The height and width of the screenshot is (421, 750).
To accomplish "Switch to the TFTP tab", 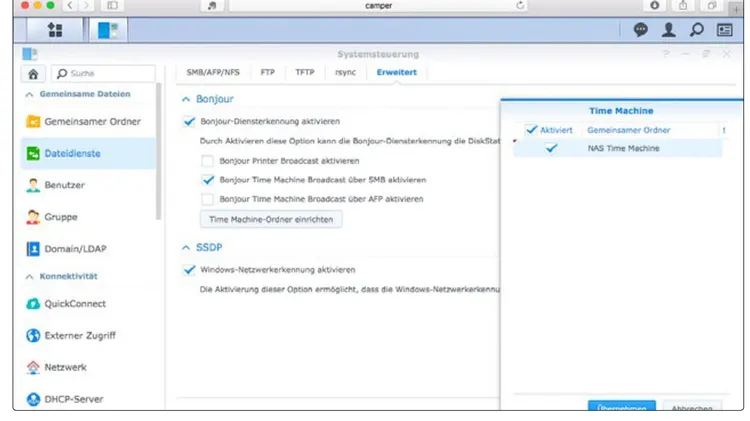I will tap(305, 72).
